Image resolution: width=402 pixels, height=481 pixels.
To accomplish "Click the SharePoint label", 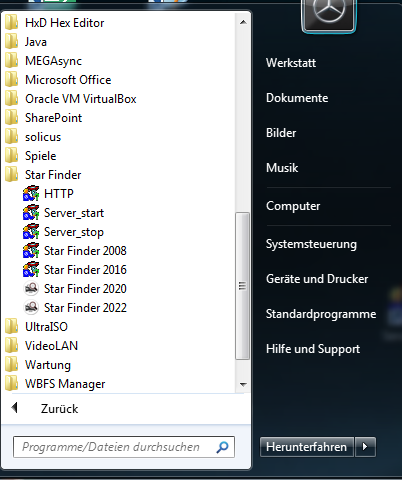I will (x=53, y=118).
